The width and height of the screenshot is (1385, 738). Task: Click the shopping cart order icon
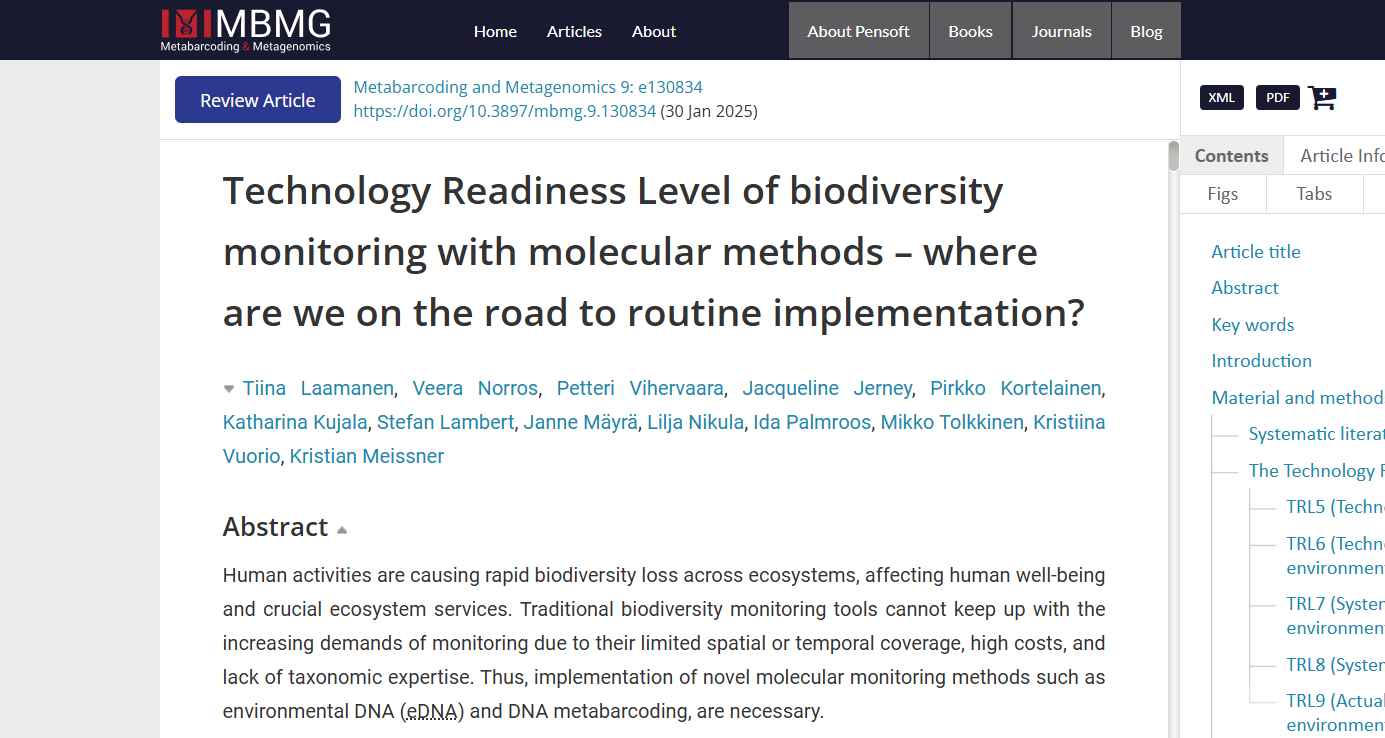pos(1322,97)
